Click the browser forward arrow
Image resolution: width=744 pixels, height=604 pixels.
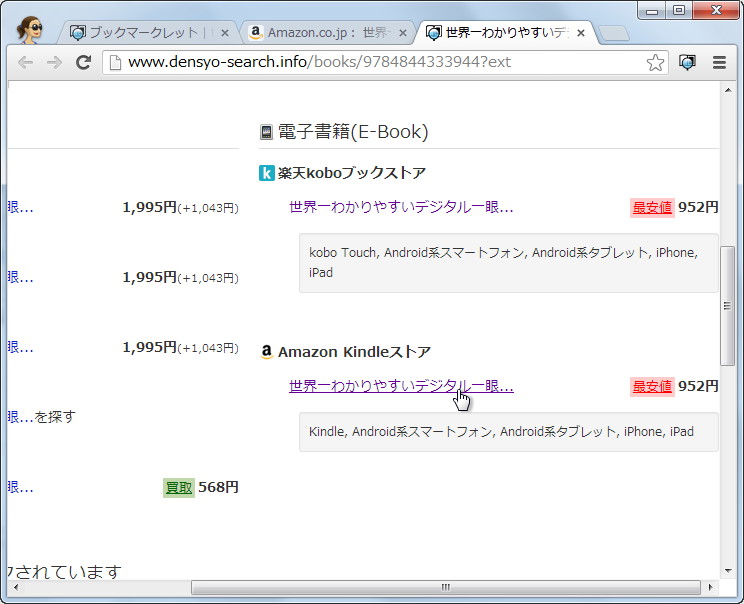pyautogui.click(x=55, y=62)
